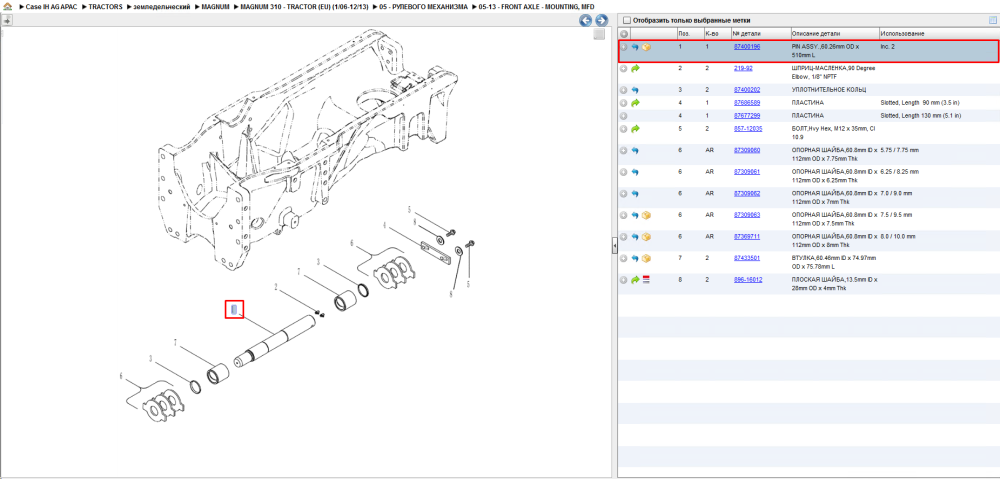Image resolution: width=1000 pixels, height=479 pixels.
Task: Select 'Slotted, Length 130 mm (5.1 in)' text
Action: (x=921, y=116)
